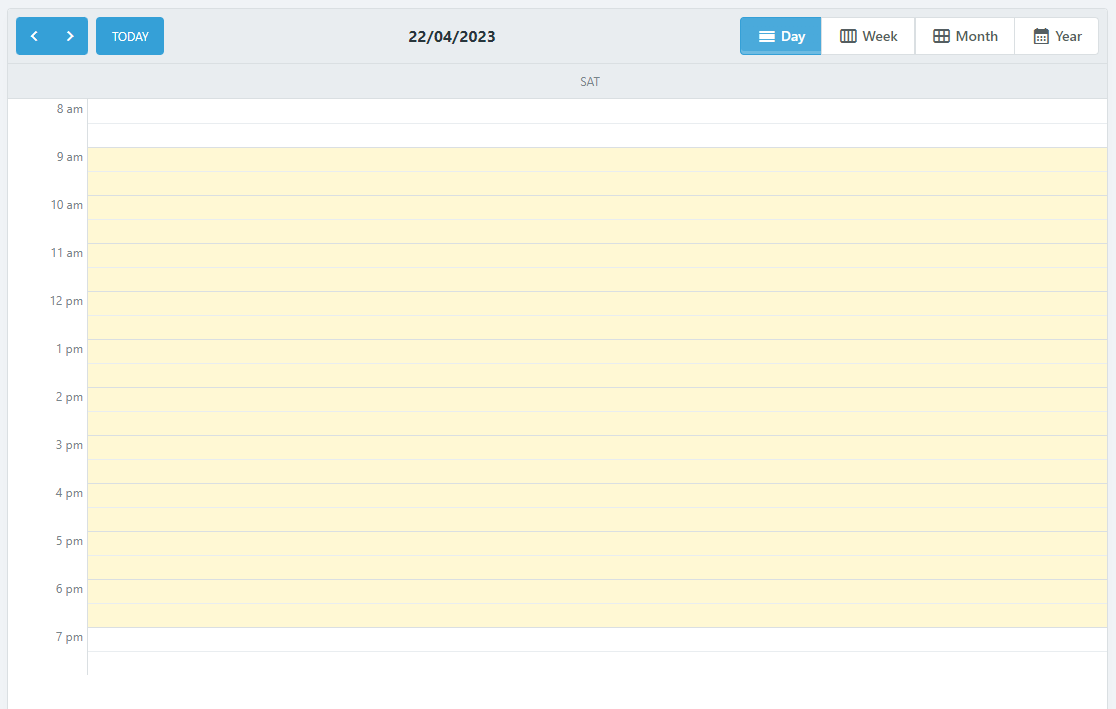
Task: Click the 9 am time label
Action: (70, 157)
